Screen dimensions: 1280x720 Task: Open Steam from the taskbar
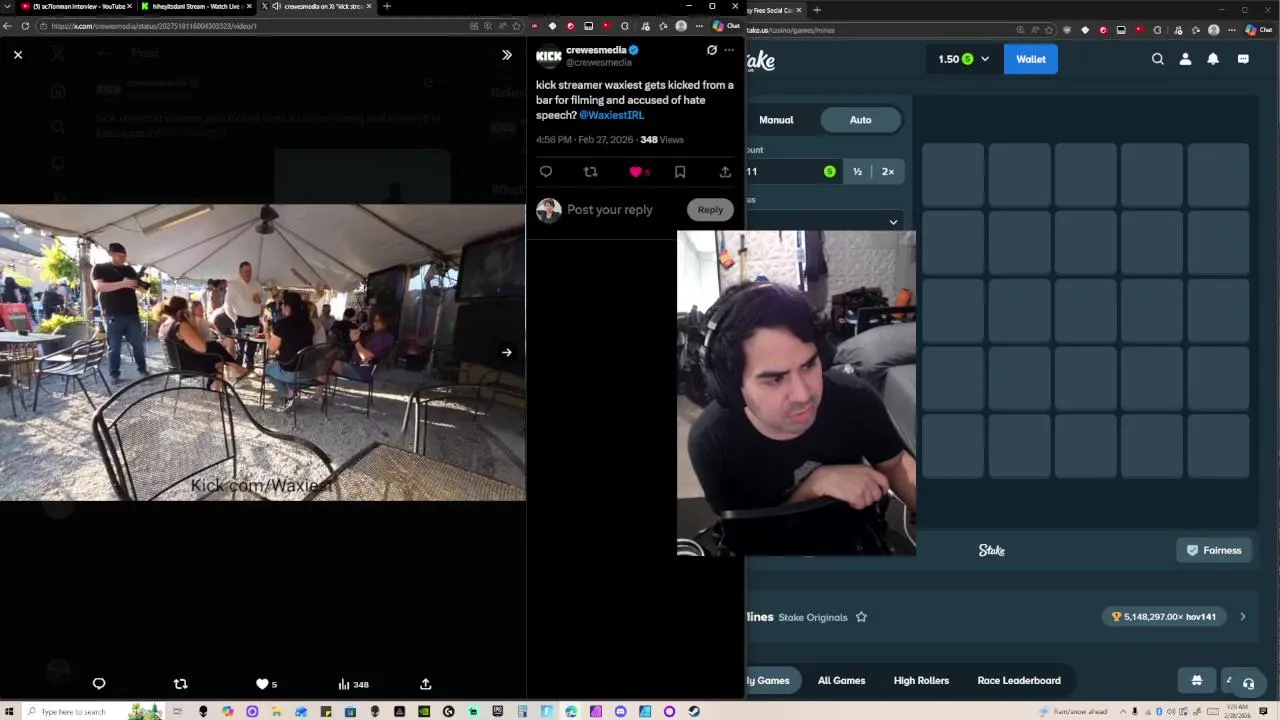(694, 712)
